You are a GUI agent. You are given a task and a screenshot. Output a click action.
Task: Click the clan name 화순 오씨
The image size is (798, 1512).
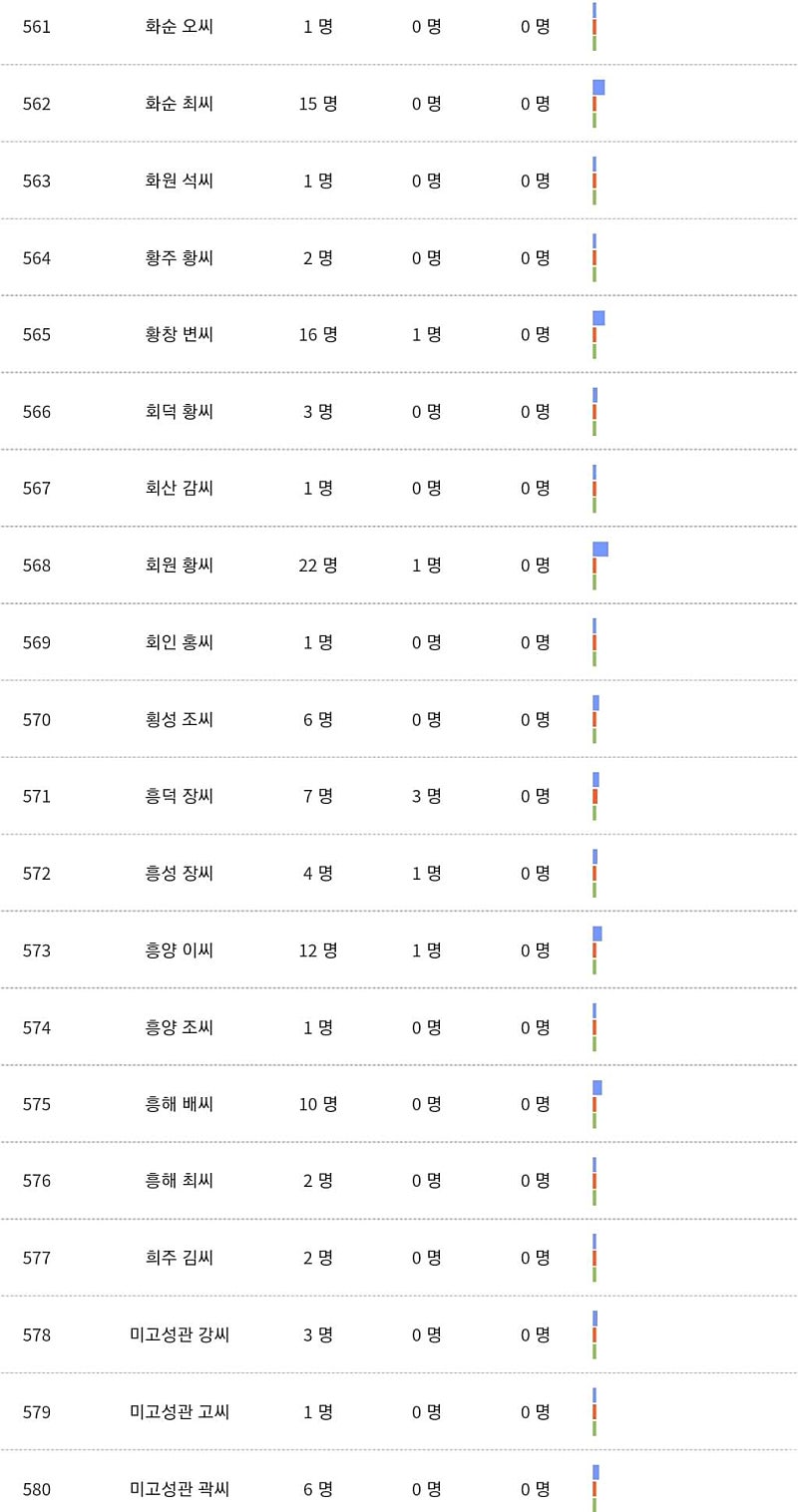point(179,26)
